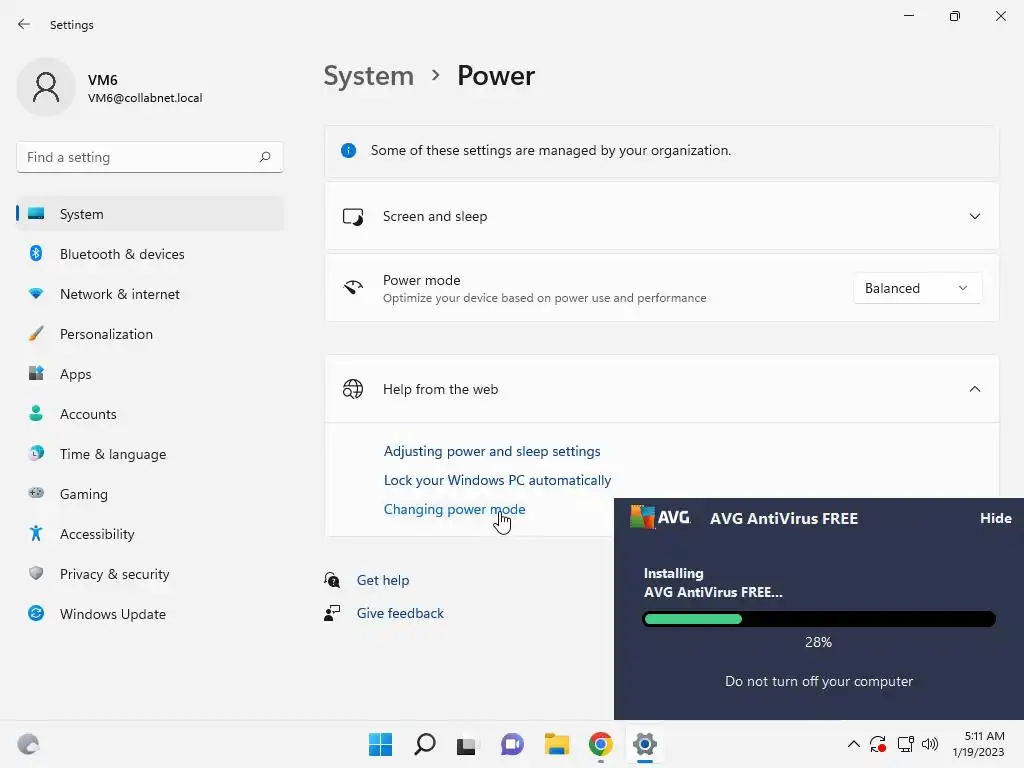Click the Personalization paintbrush icon
The width and height of the screenshot is (1024, 768).
[36, 334]
